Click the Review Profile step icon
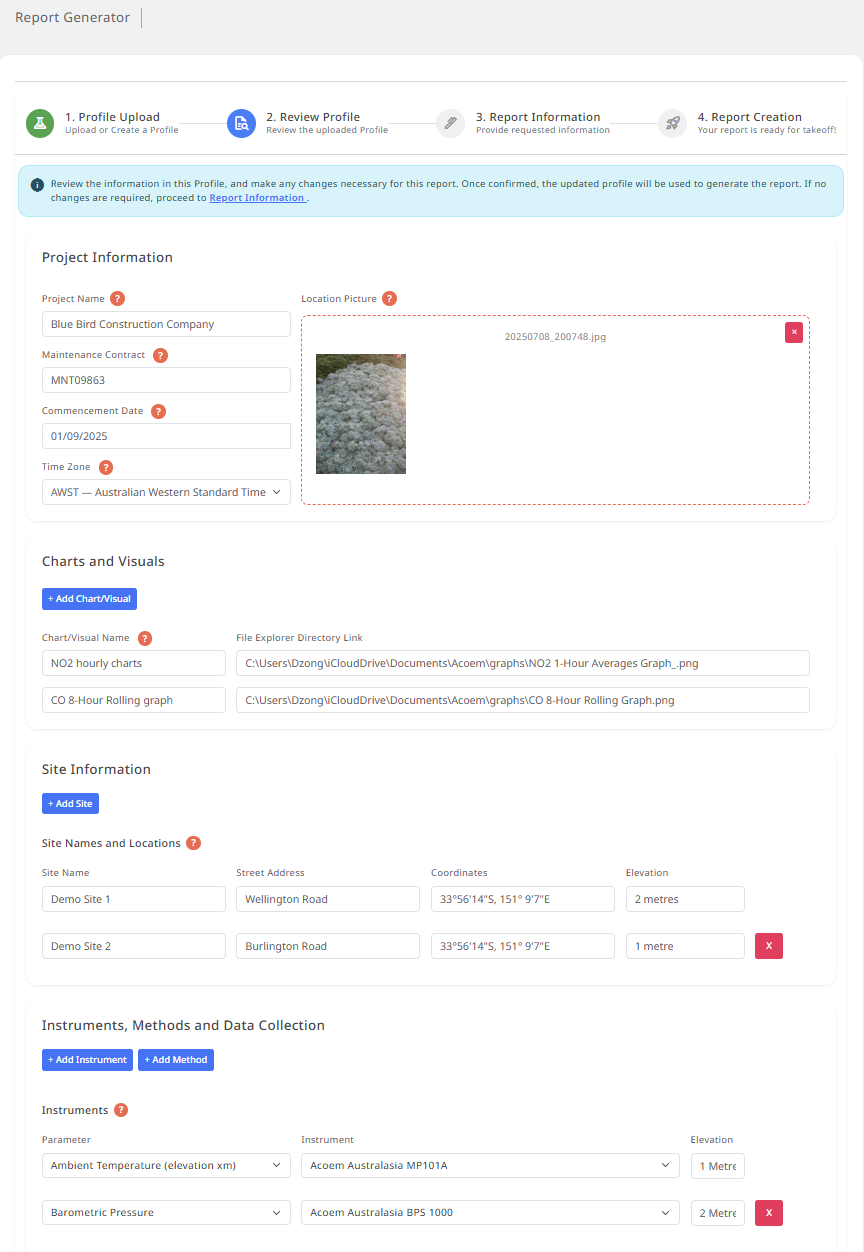The height and width of the screenshot is (1252, 864). tap(241, 123)
